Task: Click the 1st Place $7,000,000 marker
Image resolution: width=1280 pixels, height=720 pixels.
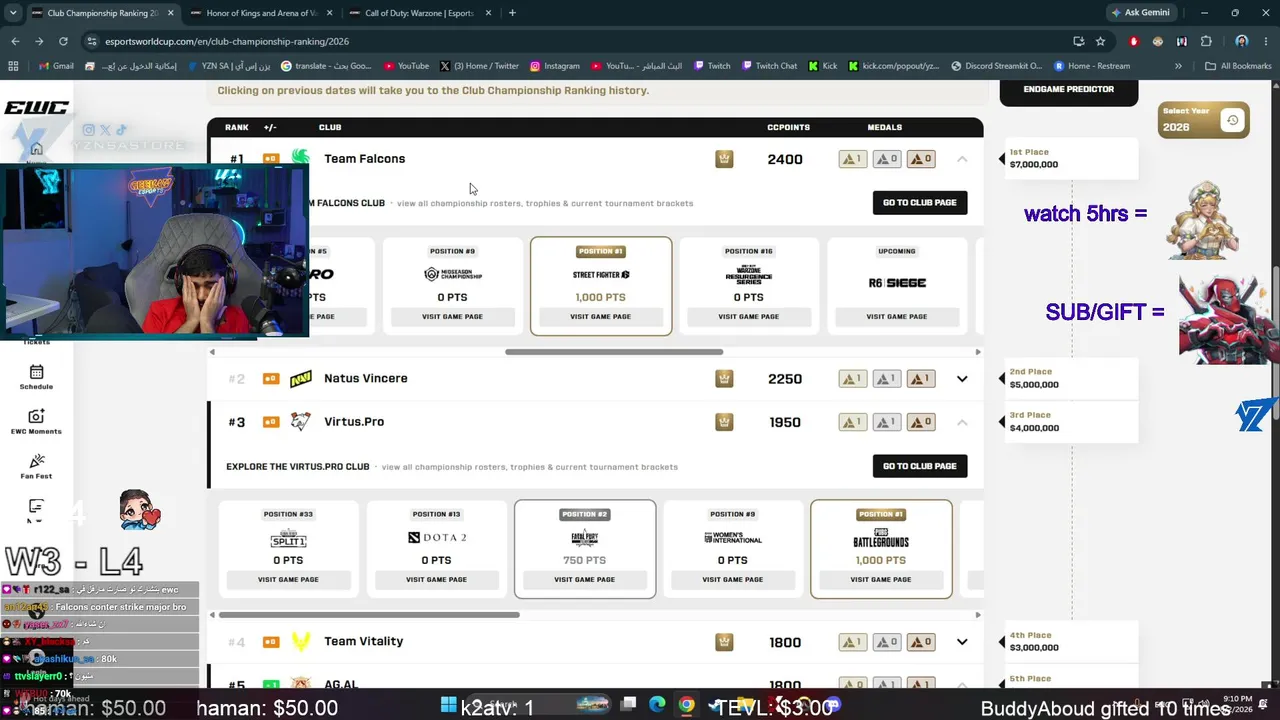Action: coord(1069,158)
